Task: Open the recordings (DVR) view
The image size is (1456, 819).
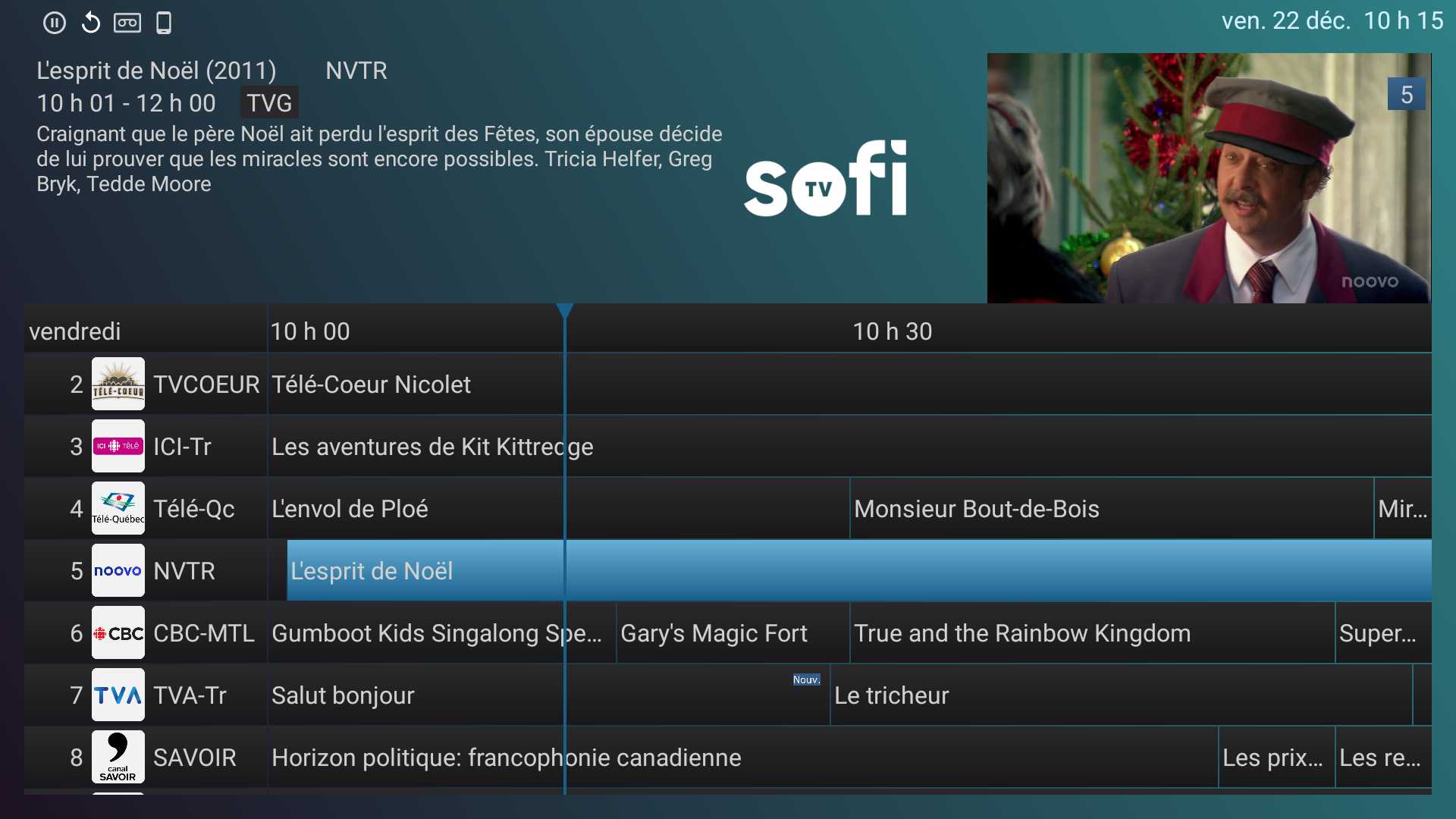Action: [127, 22]
